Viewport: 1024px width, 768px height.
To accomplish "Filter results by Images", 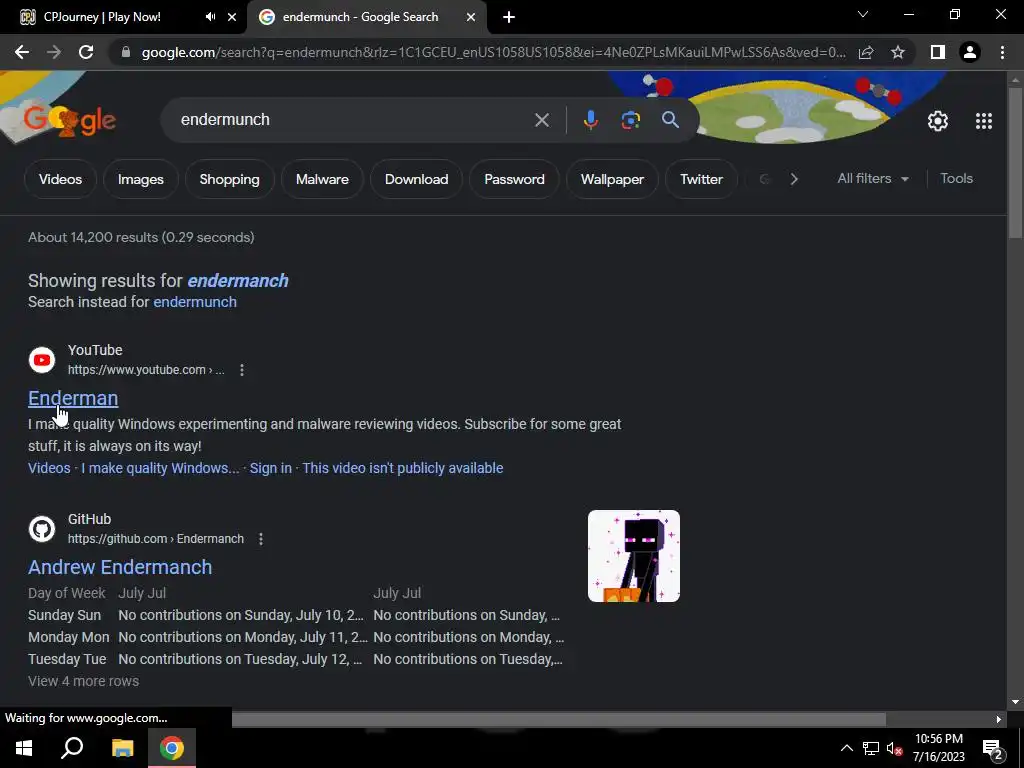I will [140, 179].
